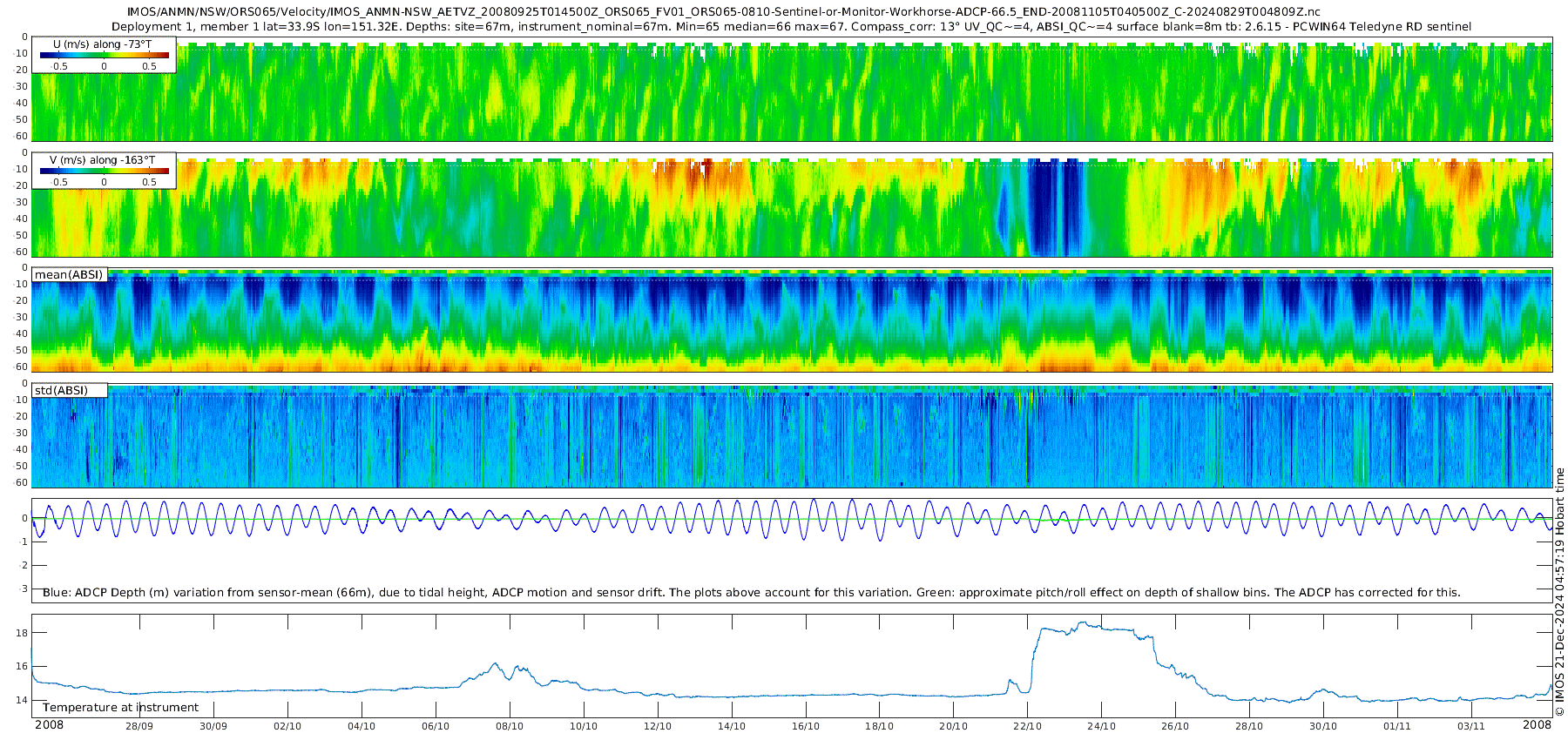1568x740 pixels.
Task: Click the vertical IMOS copyright timestamp text
Action: (x=1559, y=592)
